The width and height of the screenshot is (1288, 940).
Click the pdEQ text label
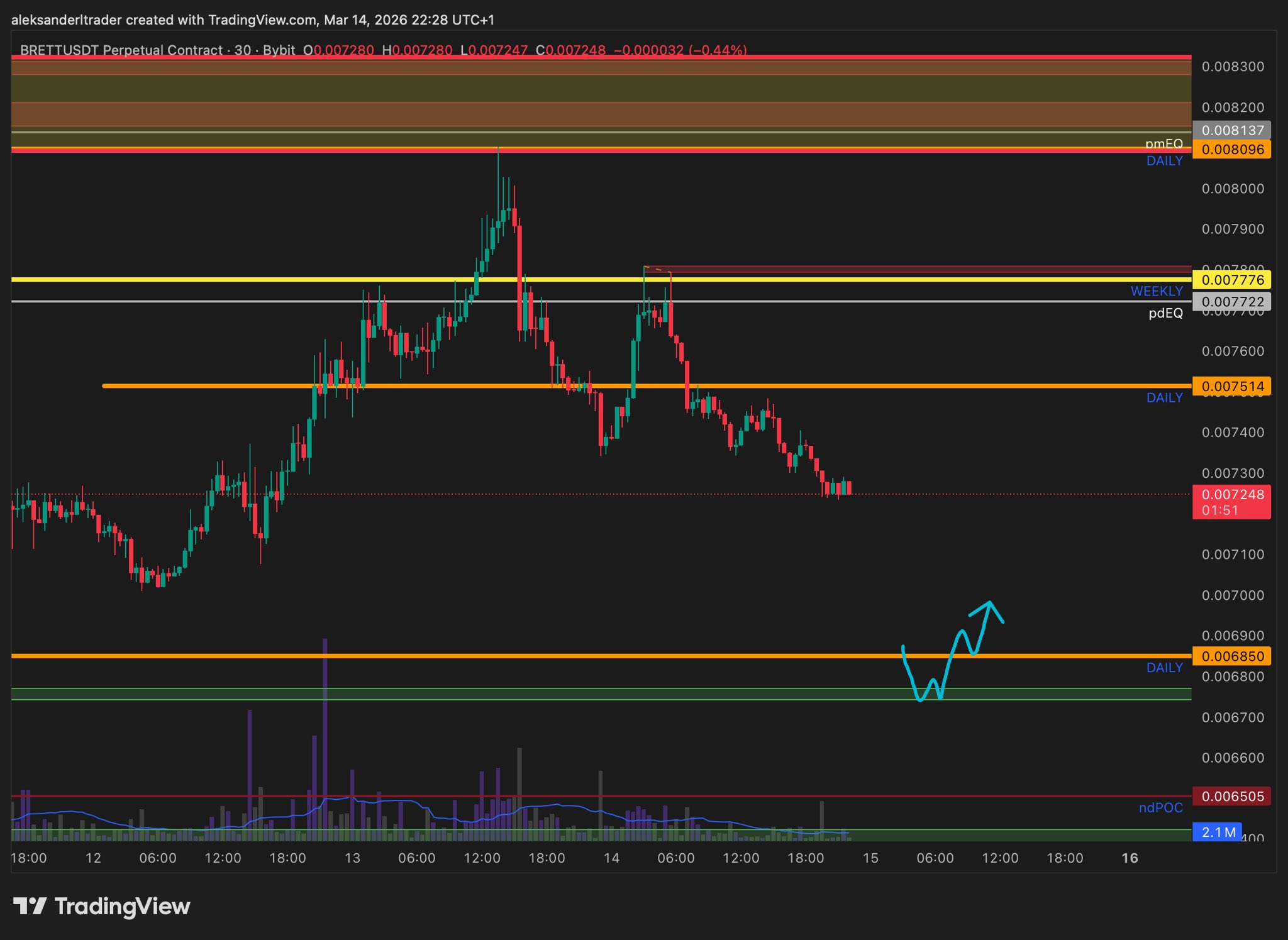coord(1165,313)
